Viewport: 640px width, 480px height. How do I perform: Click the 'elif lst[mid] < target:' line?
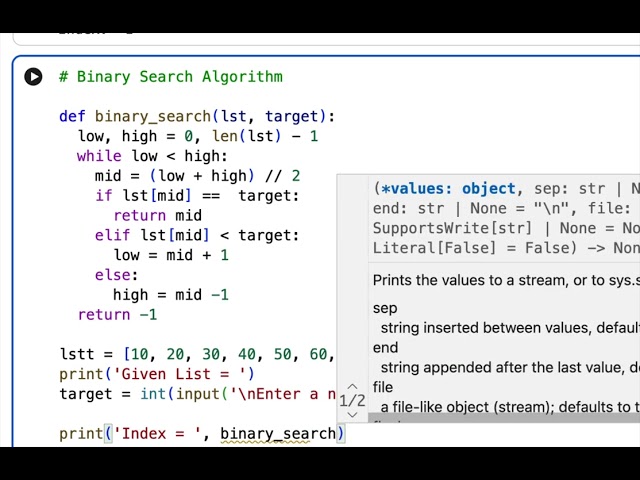click(197, 236)
